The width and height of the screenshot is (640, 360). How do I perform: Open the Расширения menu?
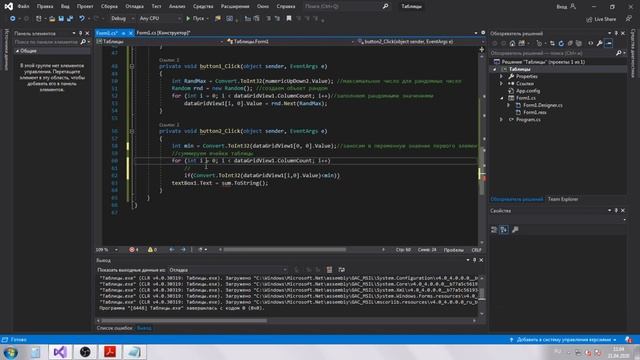[x=235, y=7]
